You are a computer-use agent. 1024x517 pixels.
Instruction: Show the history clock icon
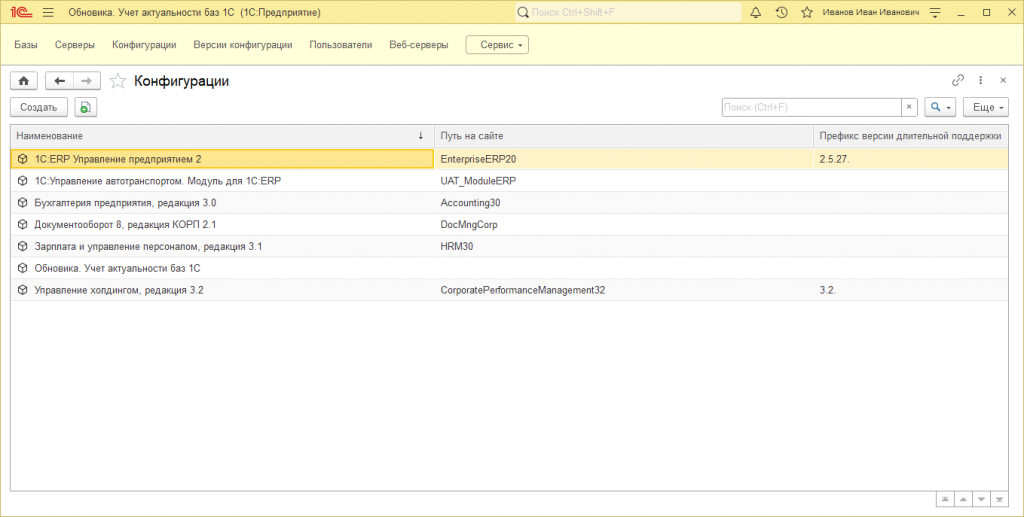click(x=782, y=12)
